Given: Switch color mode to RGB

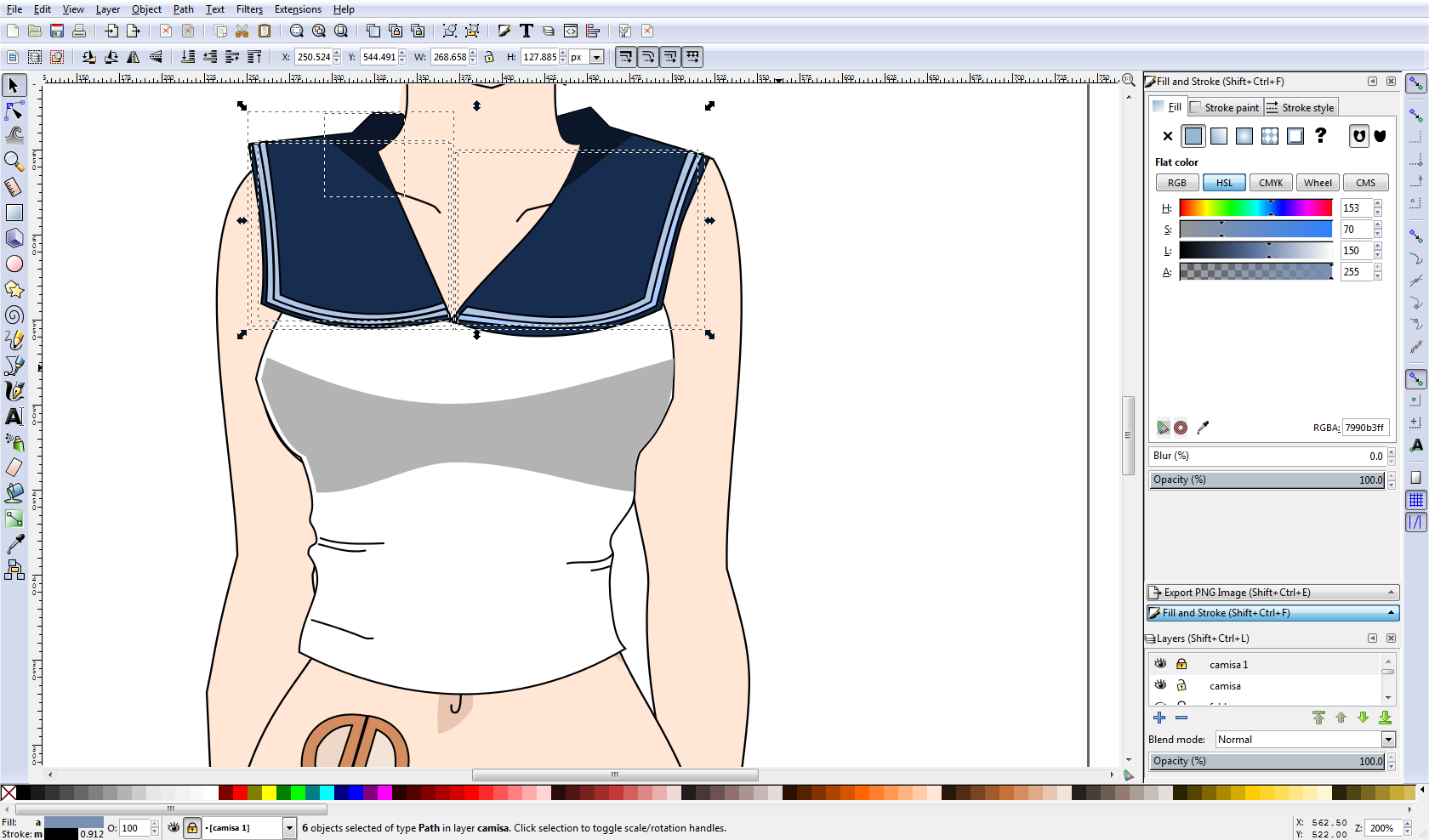Looking at the screenshot, I should point(1177,183).
